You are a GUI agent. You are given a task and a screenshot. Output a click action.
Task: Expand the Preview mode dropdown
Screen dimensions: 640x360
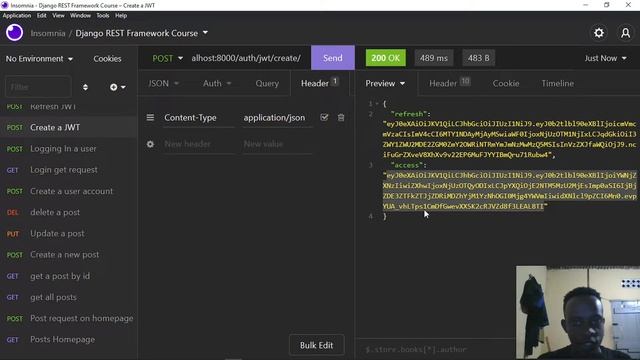tap(385, 83)
